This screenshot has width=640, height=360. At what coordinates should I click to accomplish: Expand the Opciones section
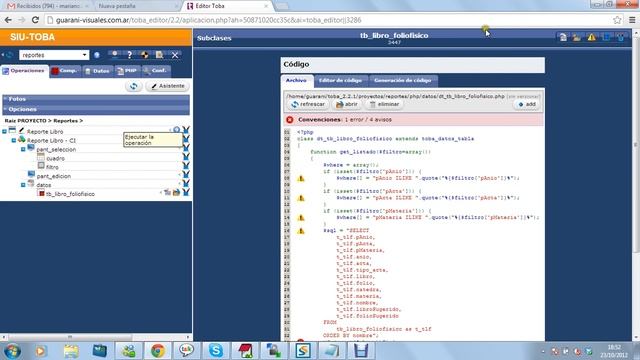96,109
